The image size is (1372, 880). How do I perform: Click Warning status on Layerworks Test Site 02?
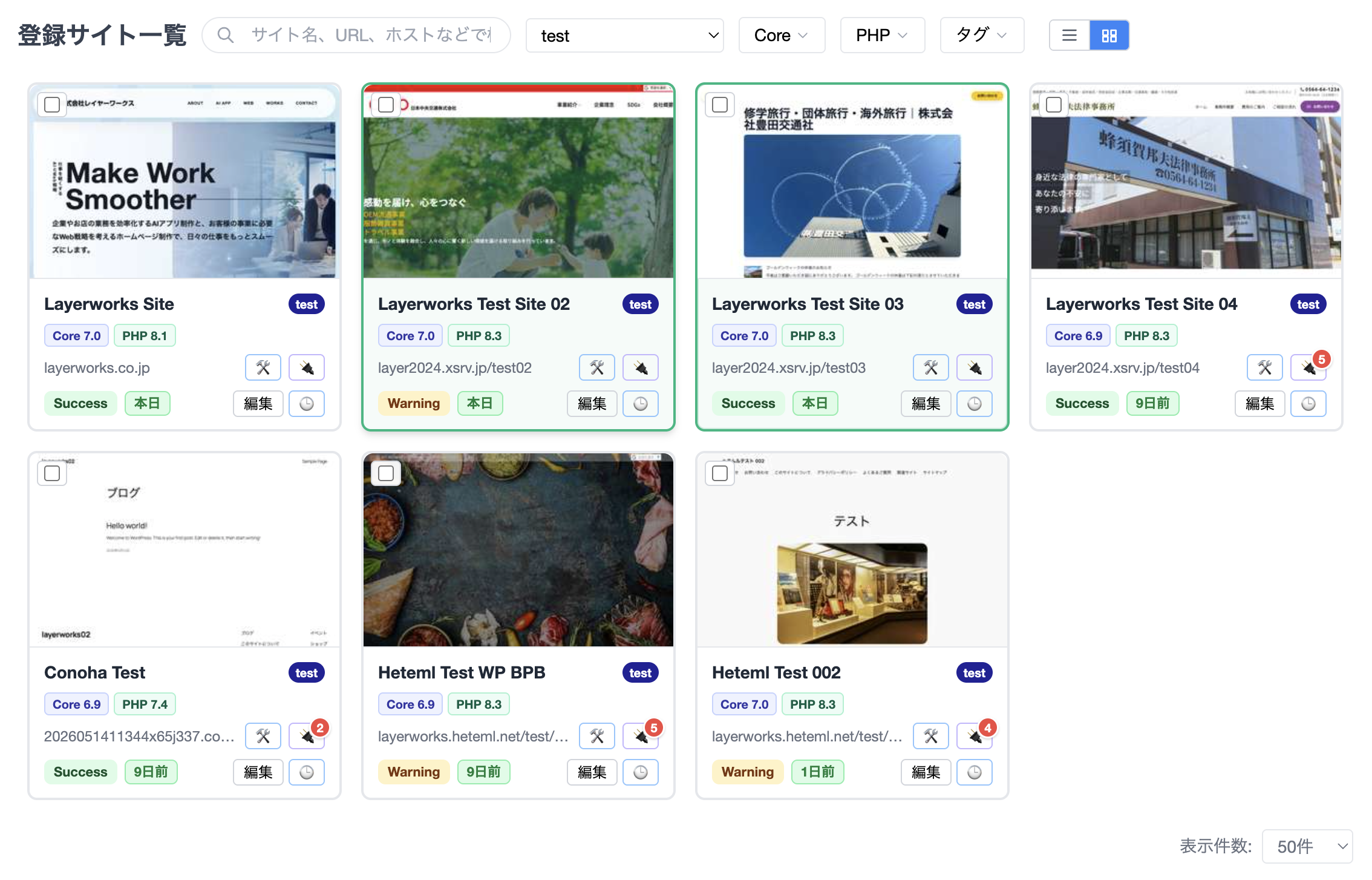tap(414, 404)
